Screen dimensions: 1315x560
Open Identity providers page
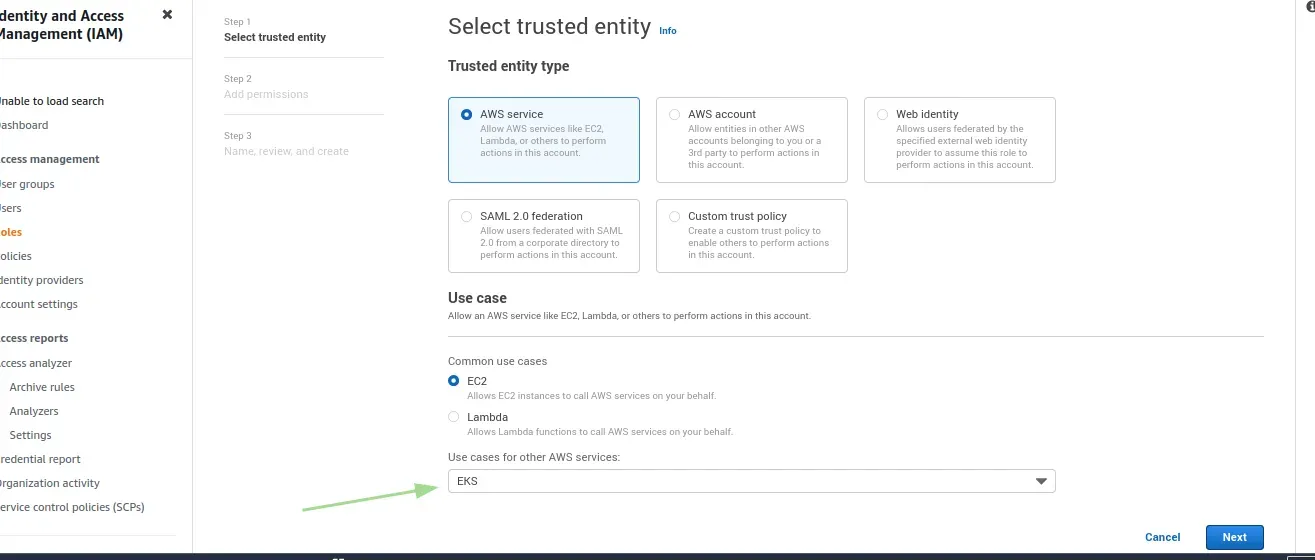point(40,280)
